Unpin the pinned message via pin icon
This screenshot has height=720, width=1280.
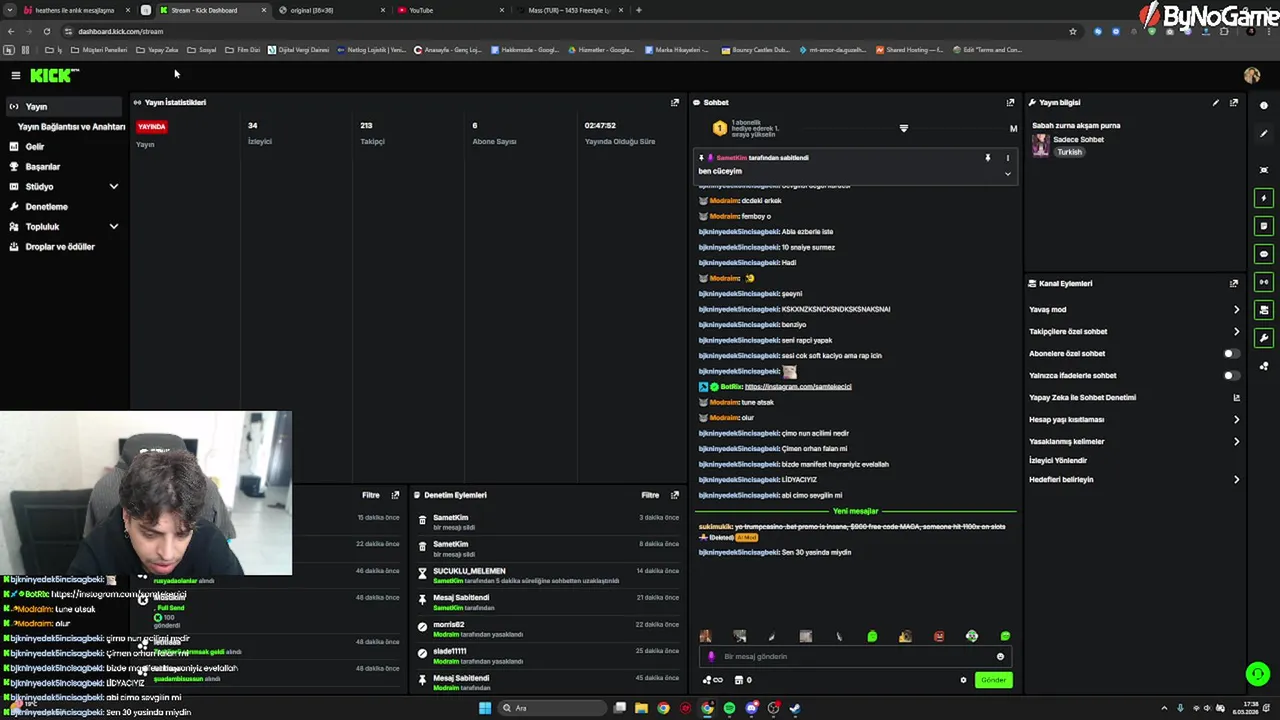pyautogui.click(x=988, y=158)
